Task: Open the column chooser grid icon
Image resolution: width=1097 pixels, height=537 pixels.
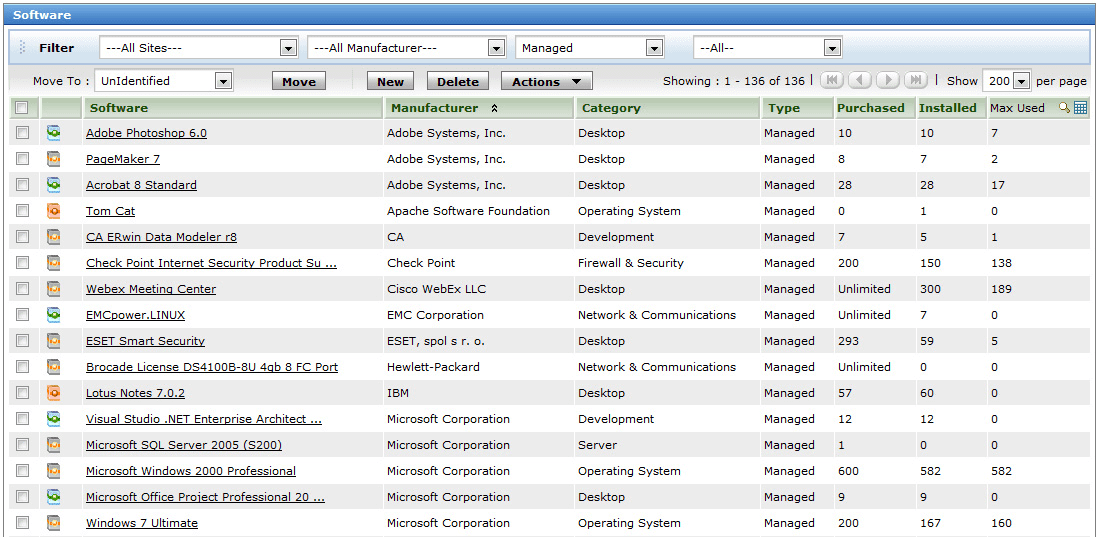Action: [x=1080, y=108]
